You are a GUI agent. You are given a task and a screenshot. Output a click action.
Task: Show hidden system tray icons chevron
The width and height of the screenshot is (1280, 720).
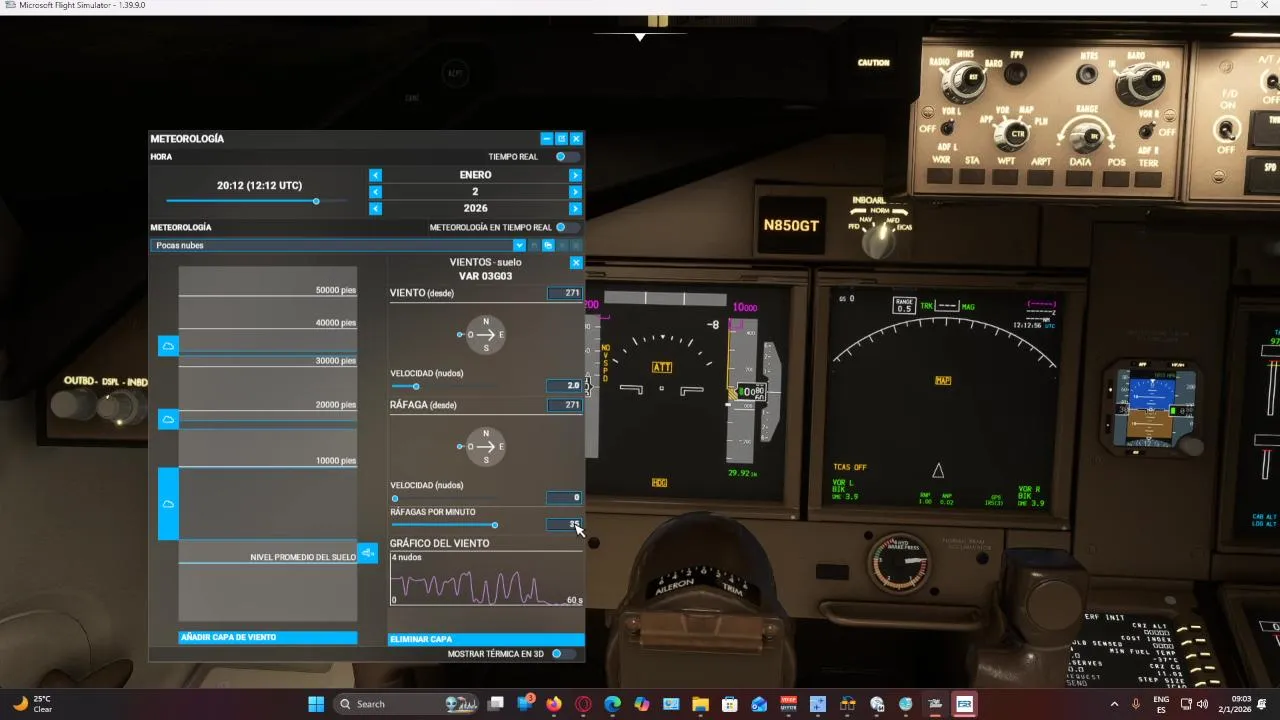click(1115, 704)
